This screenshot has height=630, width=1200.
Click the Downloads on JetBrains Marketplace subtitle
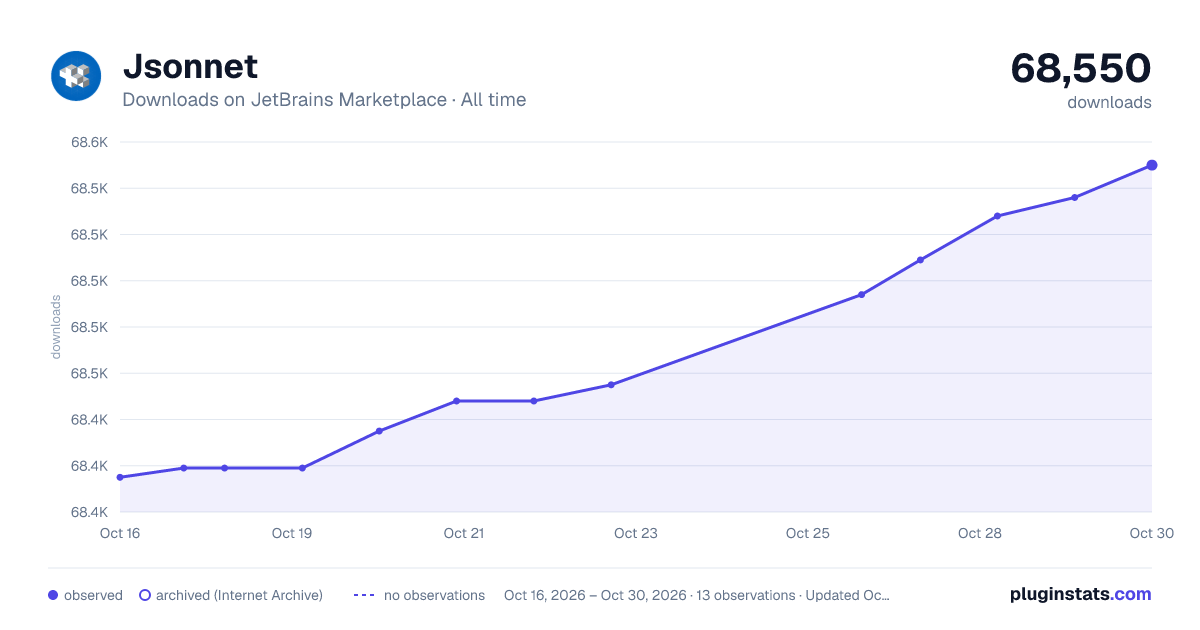(x=324, y=100)
